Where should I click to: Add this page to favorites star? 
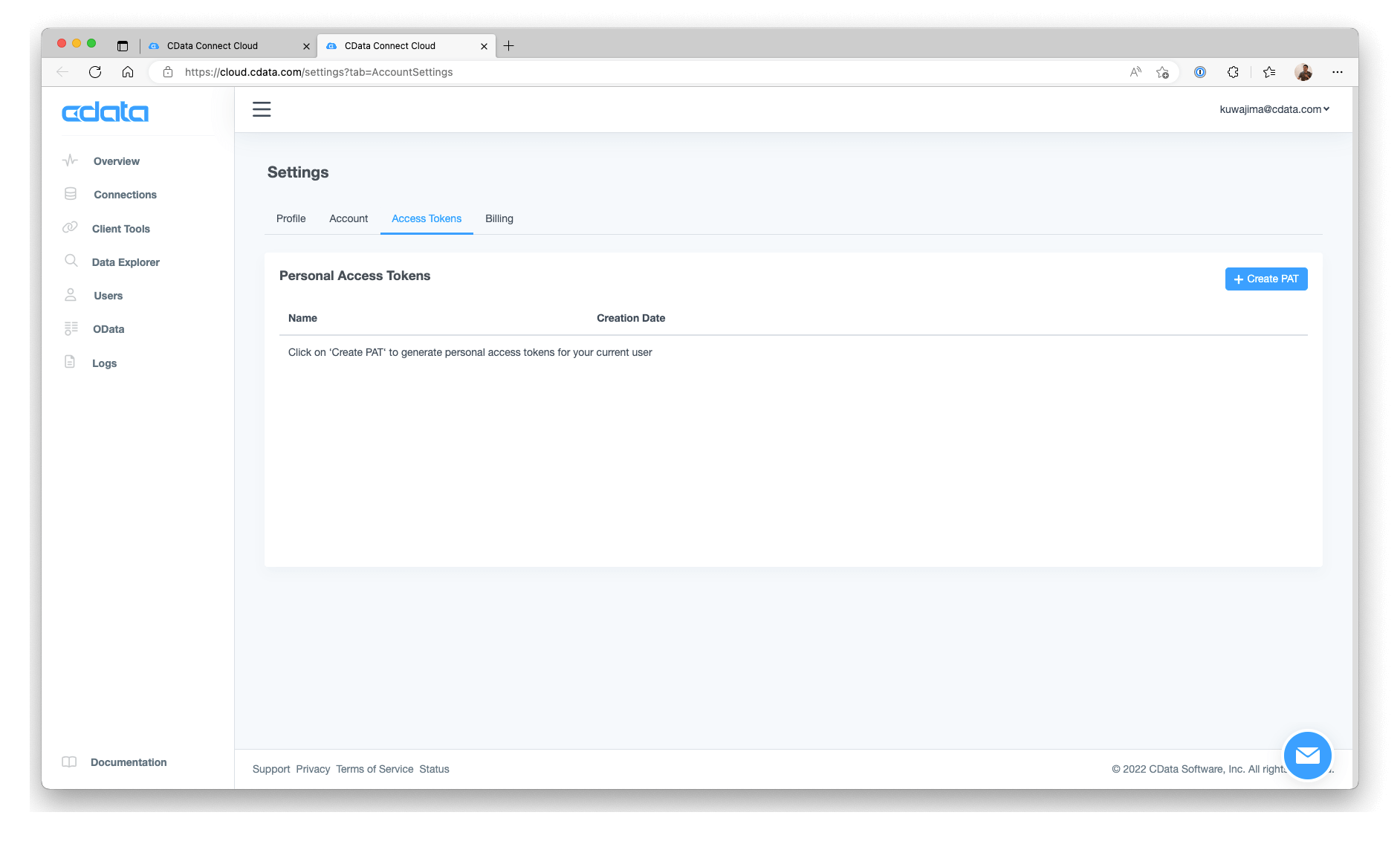[1163, 72]
